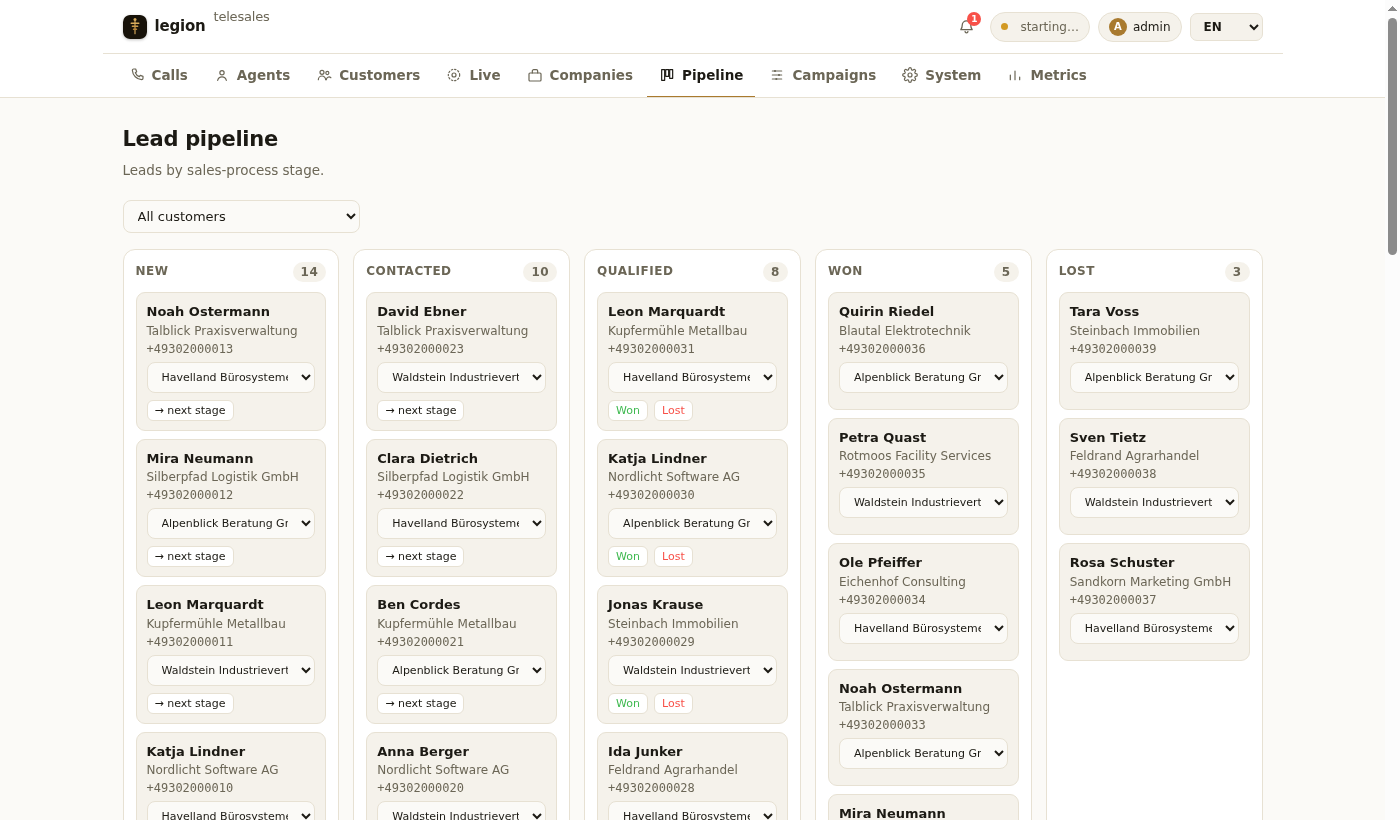Click the Campaigns sliders icon
Viewport: 1400px width, 820px height.
(x=777, y=75)
